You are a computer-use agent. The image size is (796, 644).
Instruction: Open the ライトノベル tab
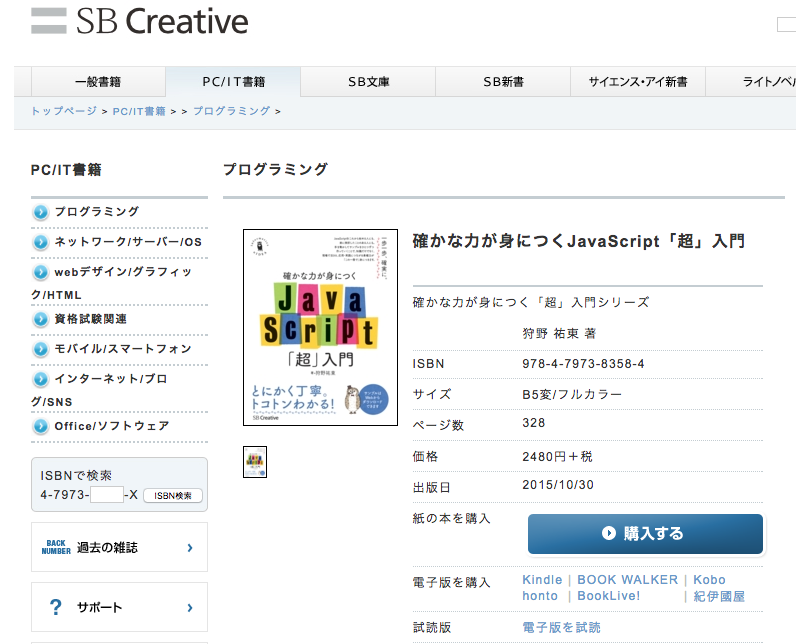751,82
